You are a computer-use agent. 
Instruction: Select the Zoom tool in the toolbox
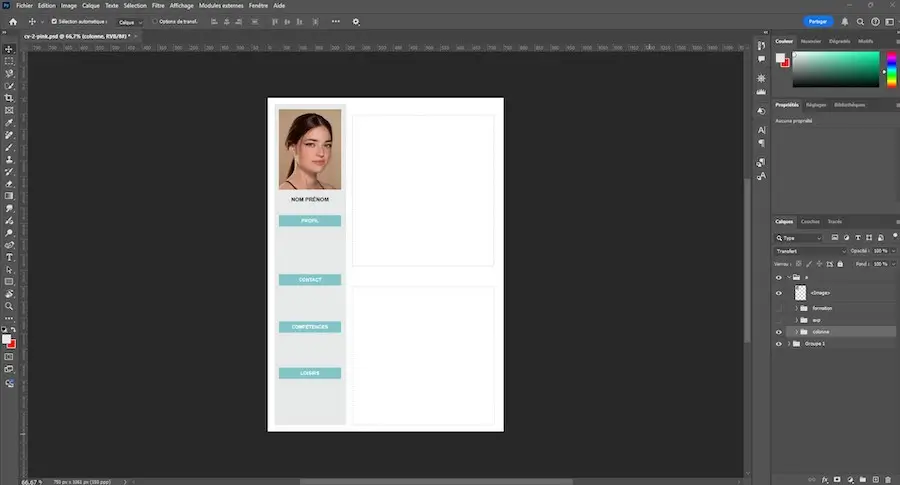pos(9,306)
